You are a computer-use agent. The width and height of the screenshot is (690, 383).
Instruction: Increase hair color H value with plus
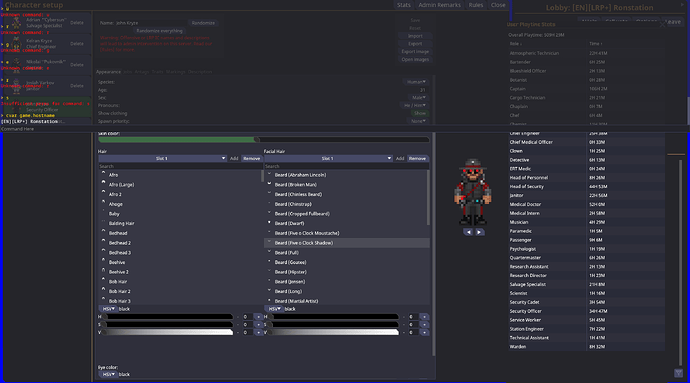(259, 317)
